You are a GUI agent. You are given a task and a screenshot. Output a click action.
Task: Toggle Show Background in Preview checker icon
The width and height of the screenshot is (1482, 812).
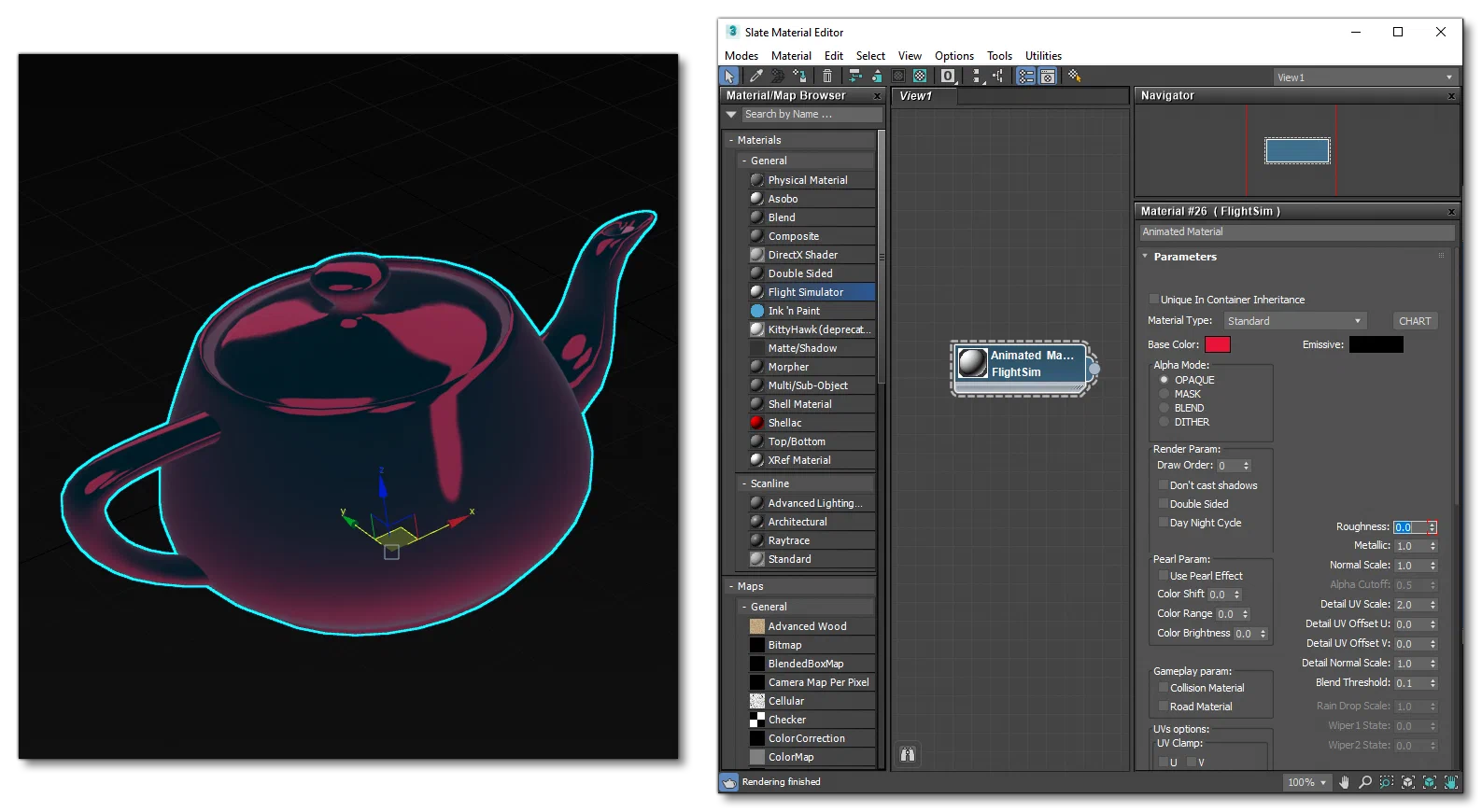pos(920,77)
